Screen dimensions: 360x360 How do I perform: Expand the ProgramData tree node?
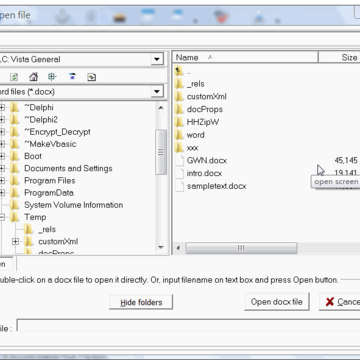(x=2, y=193)
